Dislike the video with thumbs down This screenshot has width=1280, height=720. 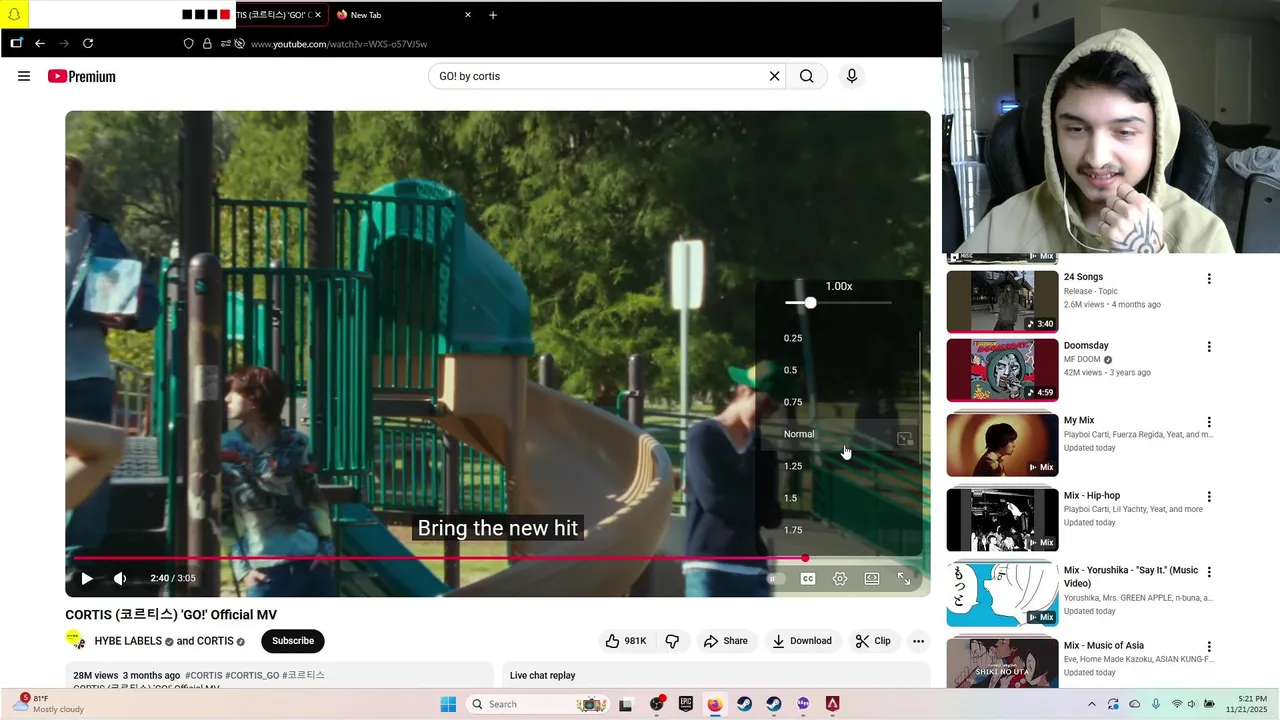pos(672,641)
